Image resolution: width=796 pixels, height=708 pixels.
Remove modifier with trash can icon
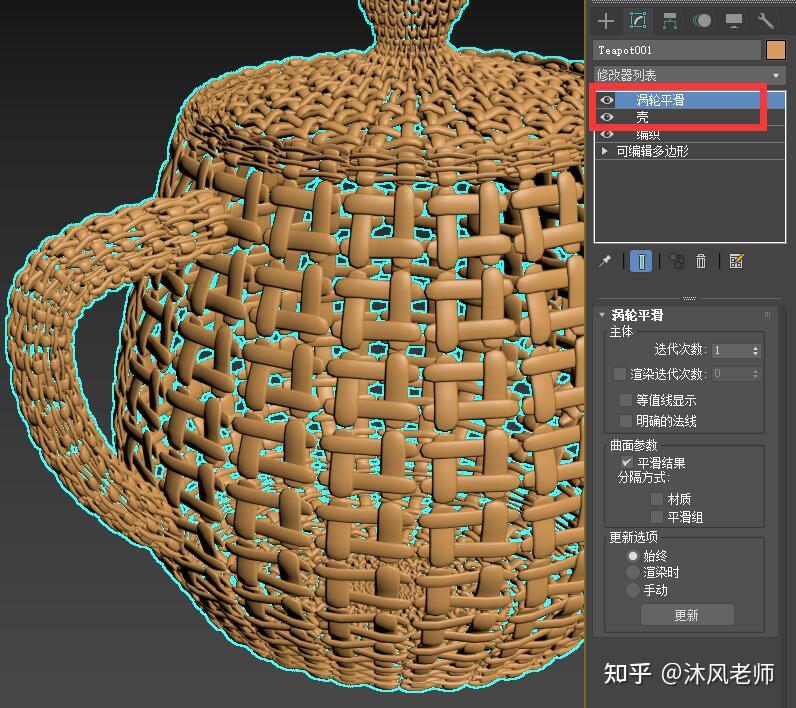coord(701,261)
